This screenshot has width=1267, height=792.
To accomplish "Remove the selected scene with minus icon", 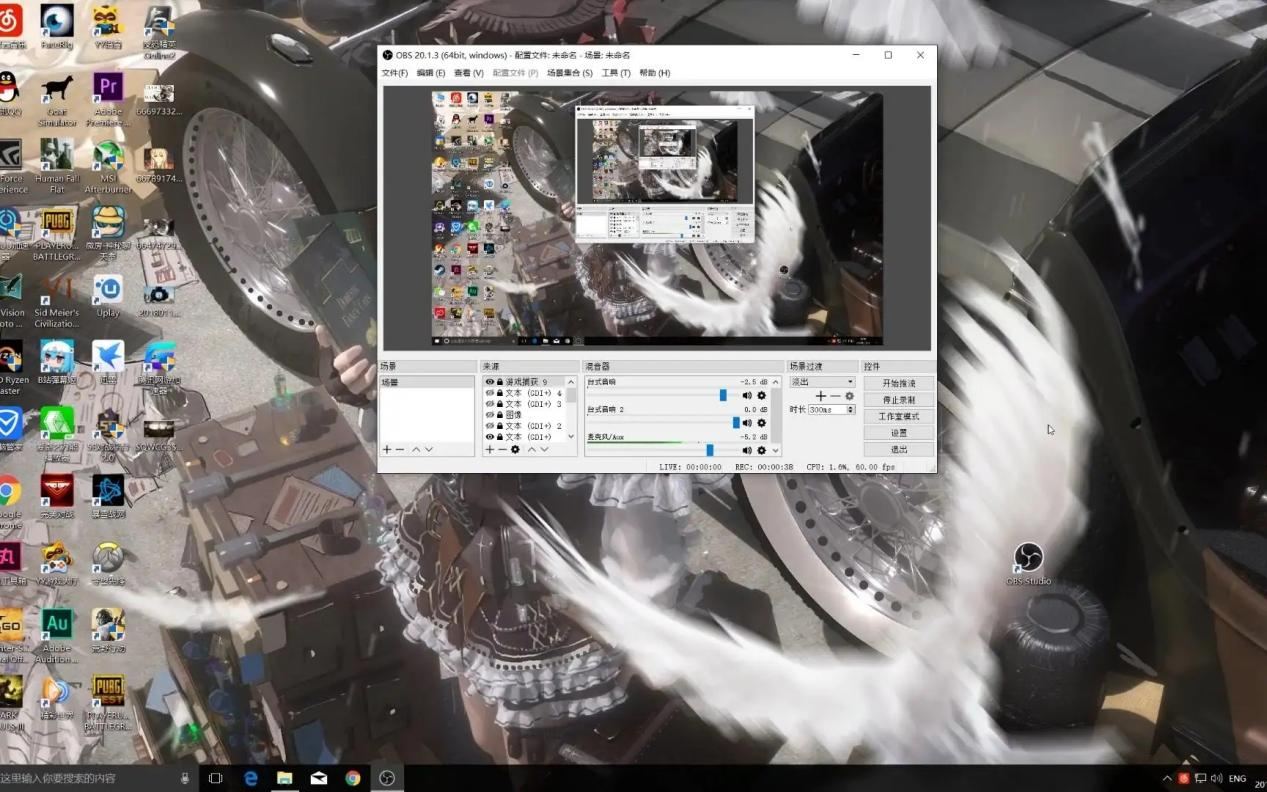I will click(400, 450).
